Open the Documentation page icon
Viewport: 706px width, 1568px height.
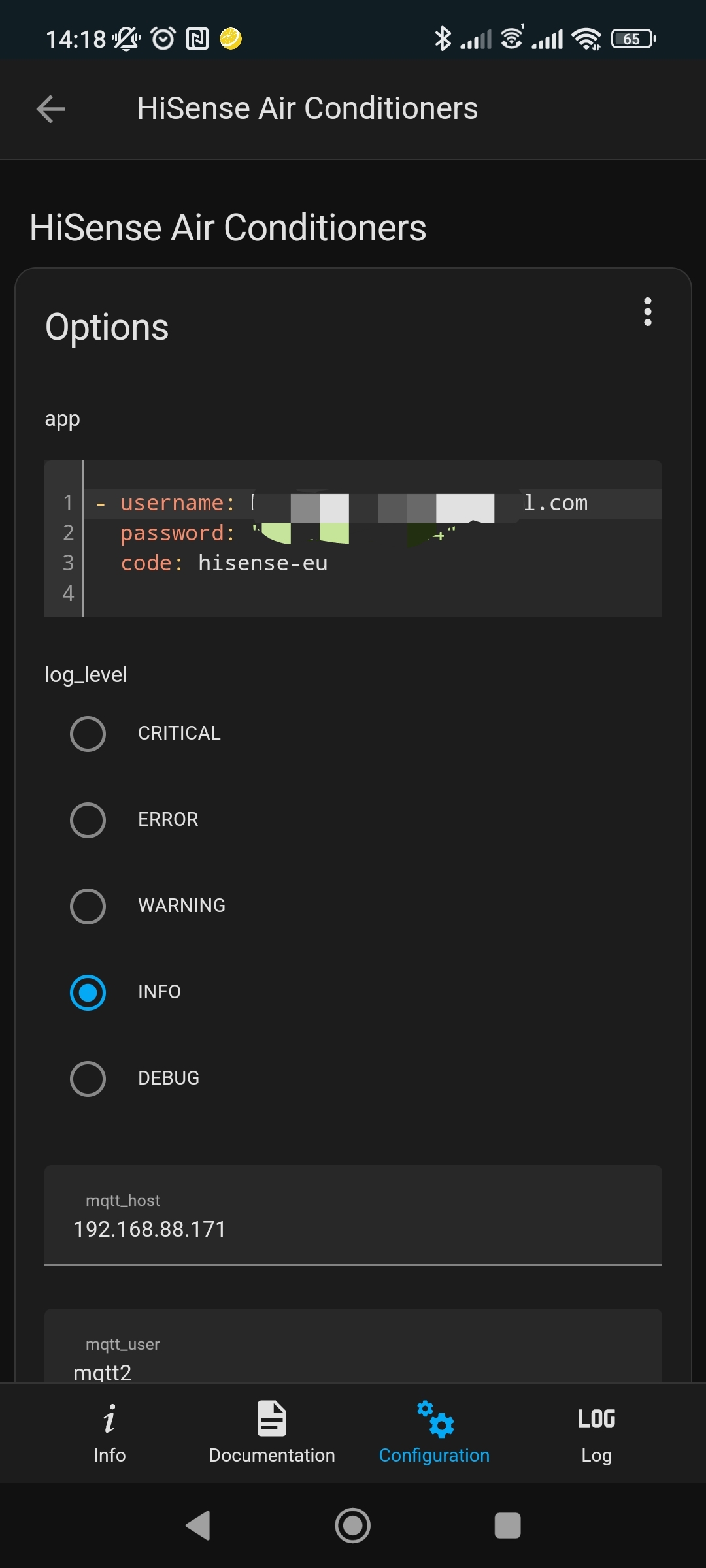point(272,1419)
